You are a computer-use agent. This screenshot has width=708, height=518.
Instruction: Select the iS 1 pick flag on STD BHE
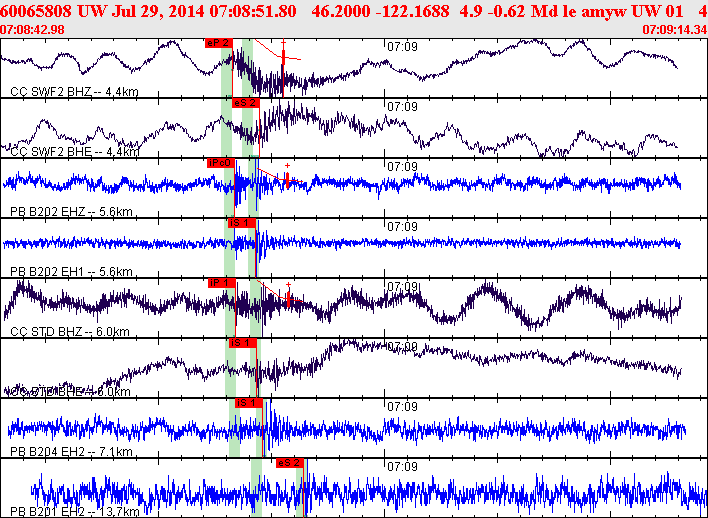243,343
